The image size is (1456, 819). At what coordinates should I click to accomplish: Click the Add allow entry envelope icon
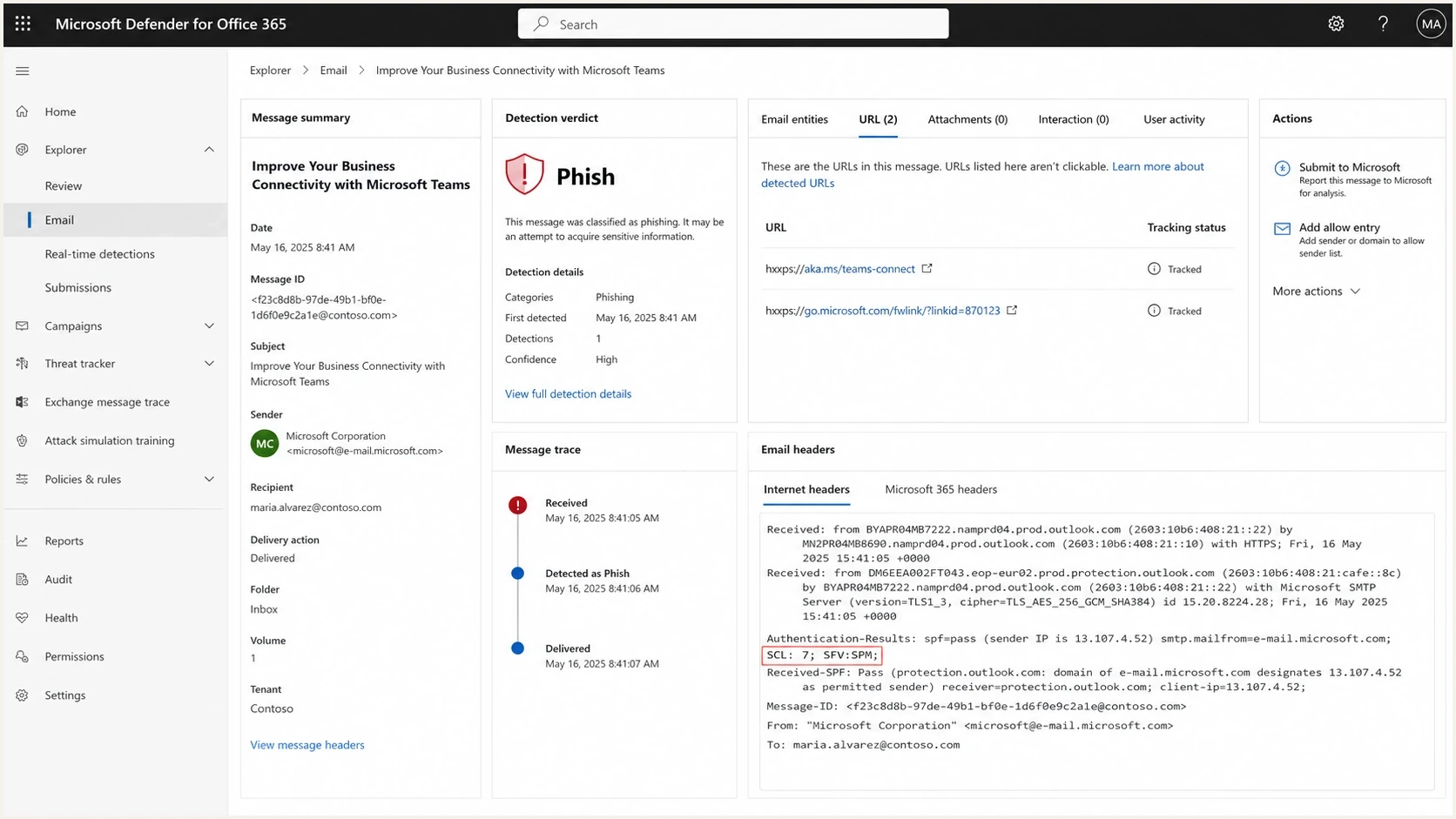[1282, 229]
